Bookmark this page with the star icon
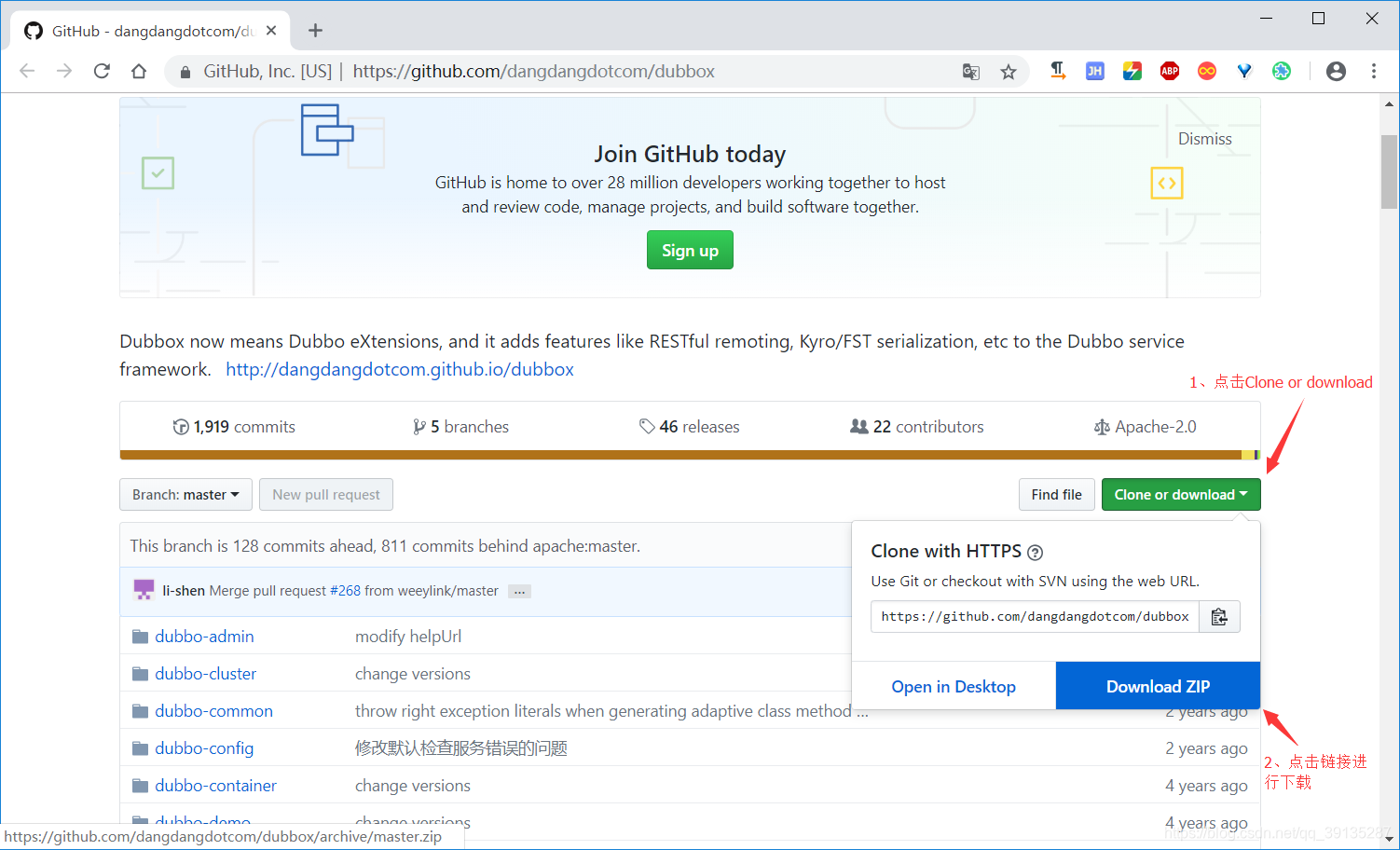1400x850 pixels. (x=1009, y=72)
